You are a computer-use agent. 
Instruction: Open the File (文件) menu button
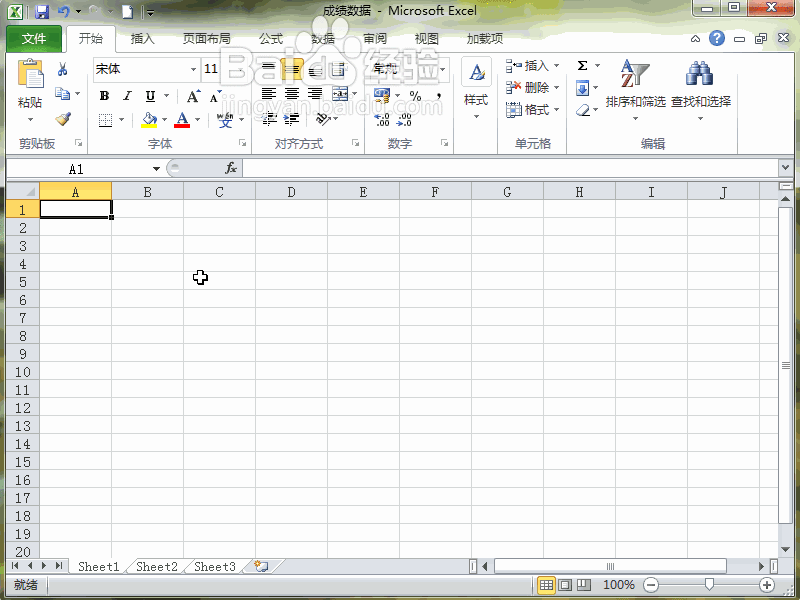[x=34, y=39]
